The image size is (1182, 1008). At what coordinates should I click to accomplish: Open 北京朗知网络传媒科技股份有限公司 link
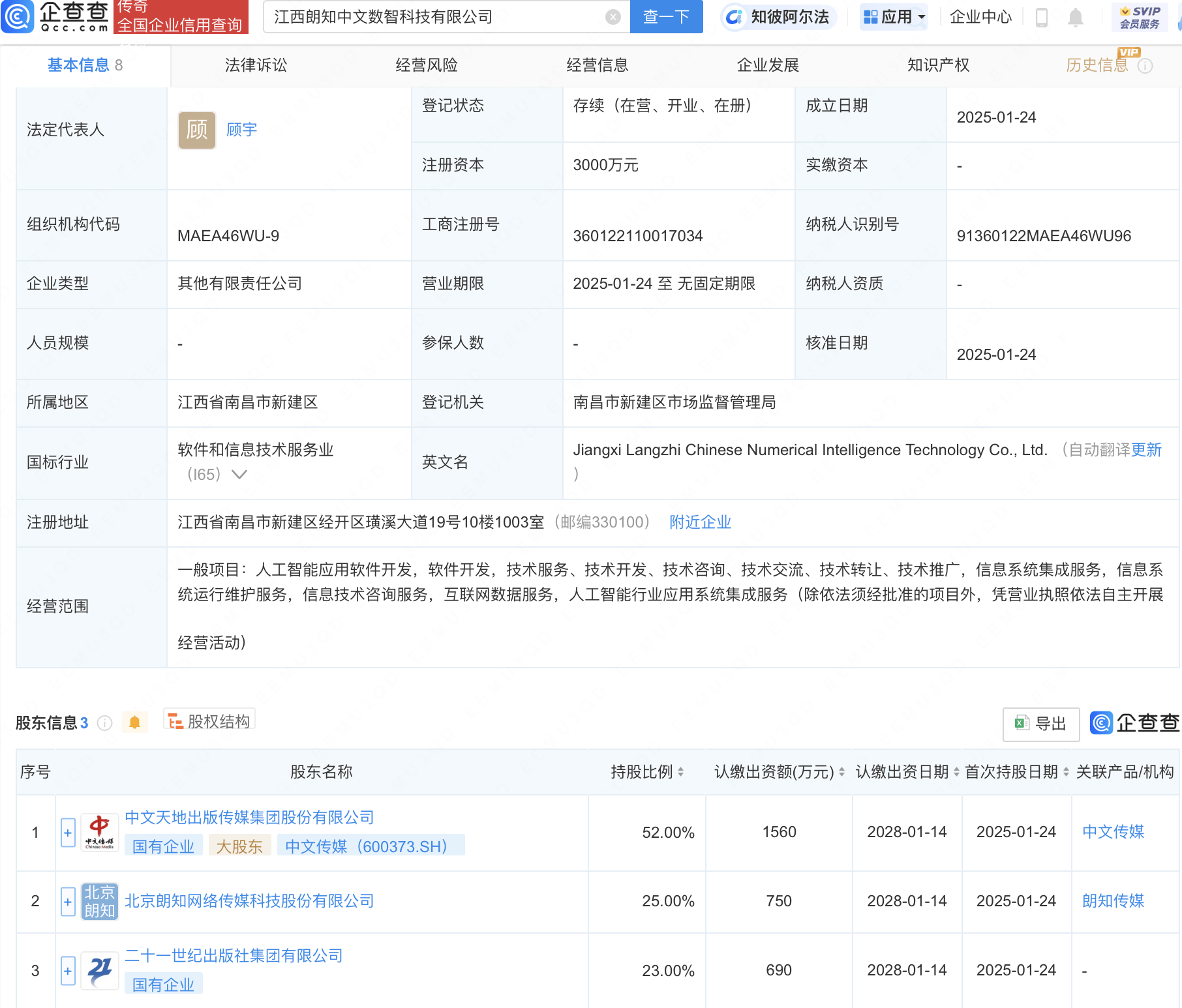click(x=249, y=901)
